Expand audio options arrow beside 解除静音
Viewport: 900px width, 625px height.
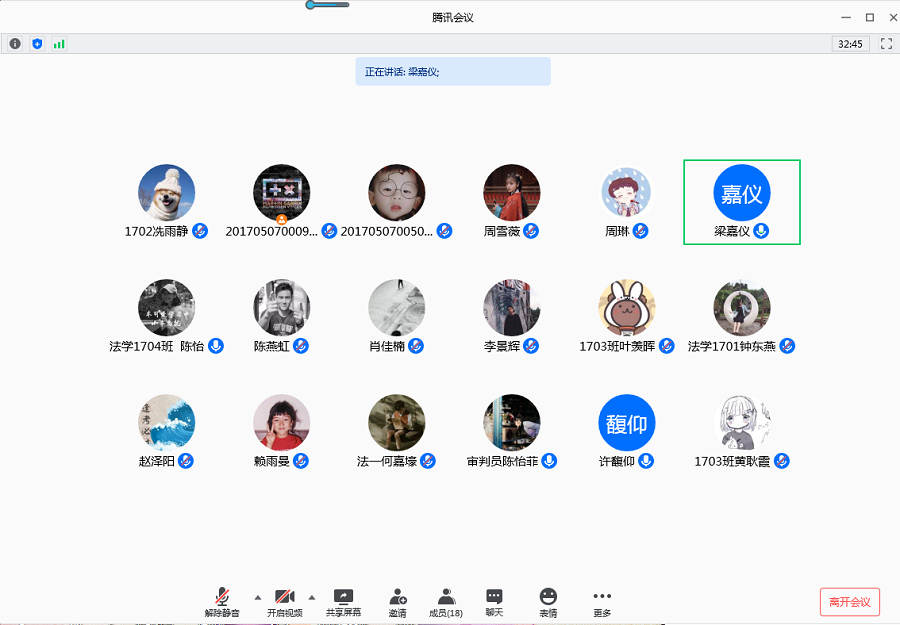click(x=257, y=597)
